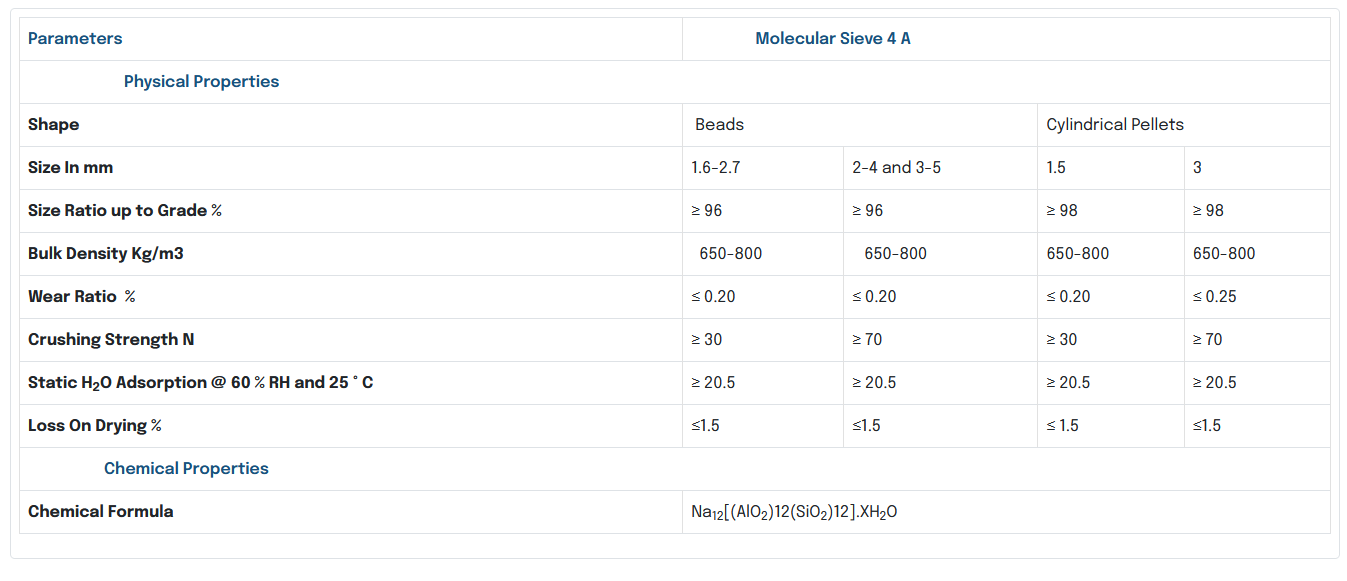Select the Size In mm label

click(x=70, y=168)
